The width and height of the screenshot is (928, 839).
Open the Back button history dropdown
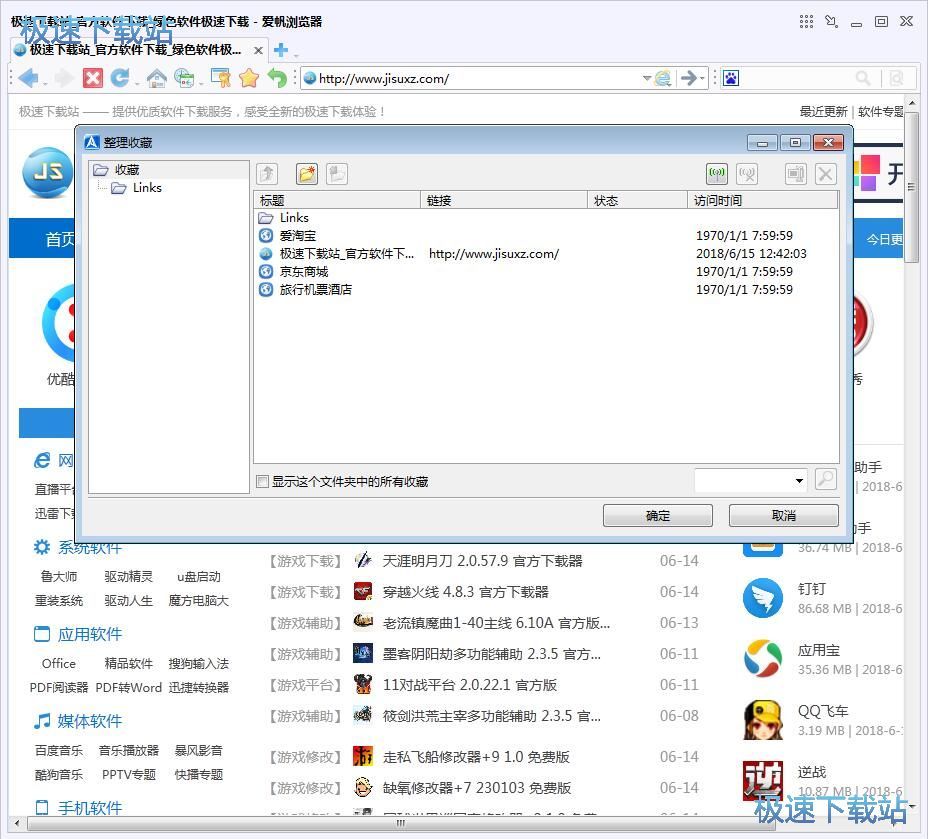[44, 83]
